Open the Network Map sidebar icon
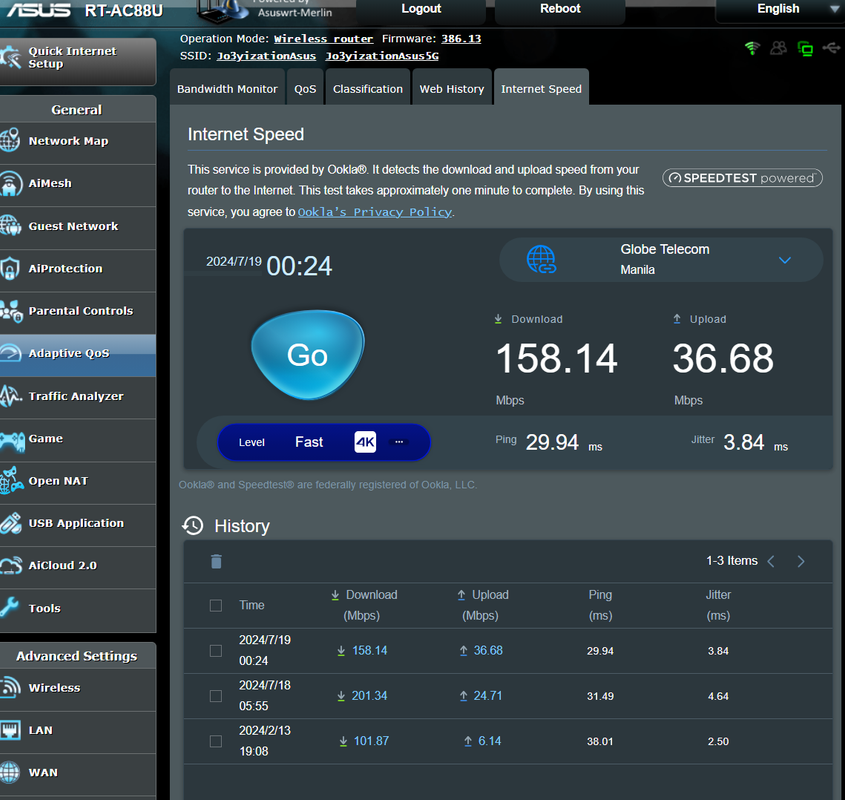 click(x=10, y=140)
